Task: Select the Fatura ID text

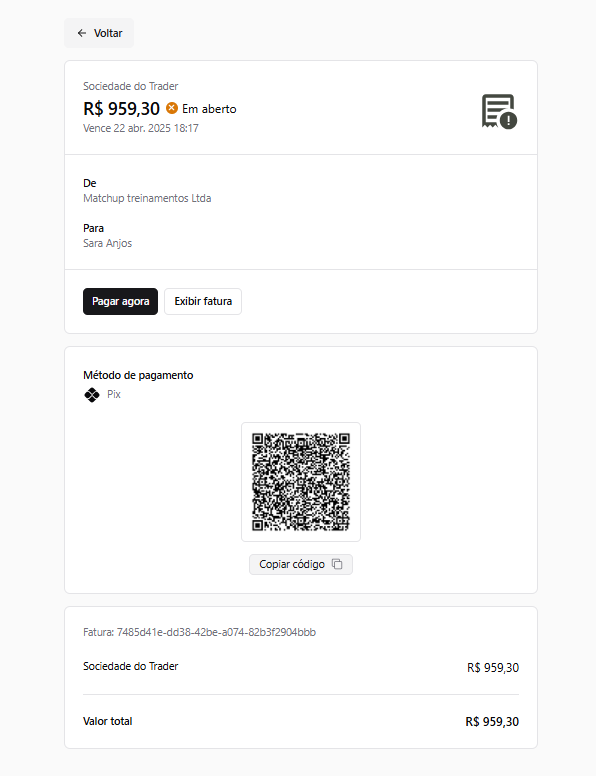Action: click(x=199, y=632)
